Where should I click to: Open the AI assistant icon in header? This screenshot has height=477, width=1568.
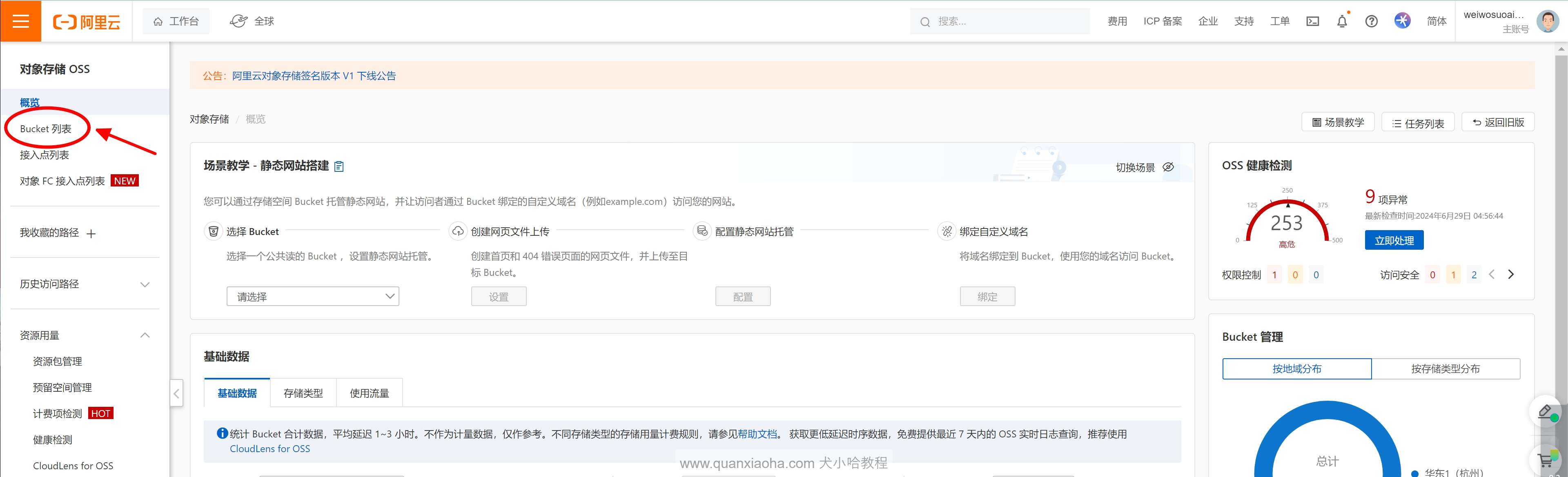1403,21
